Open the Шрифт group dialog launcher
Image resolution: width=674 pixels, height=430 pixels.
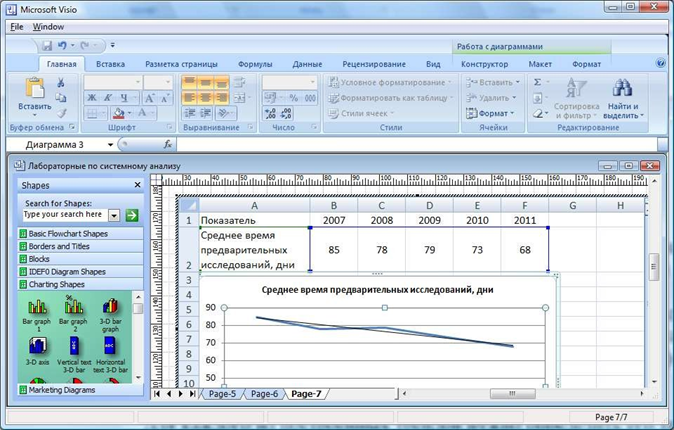(x=169, y=127)
